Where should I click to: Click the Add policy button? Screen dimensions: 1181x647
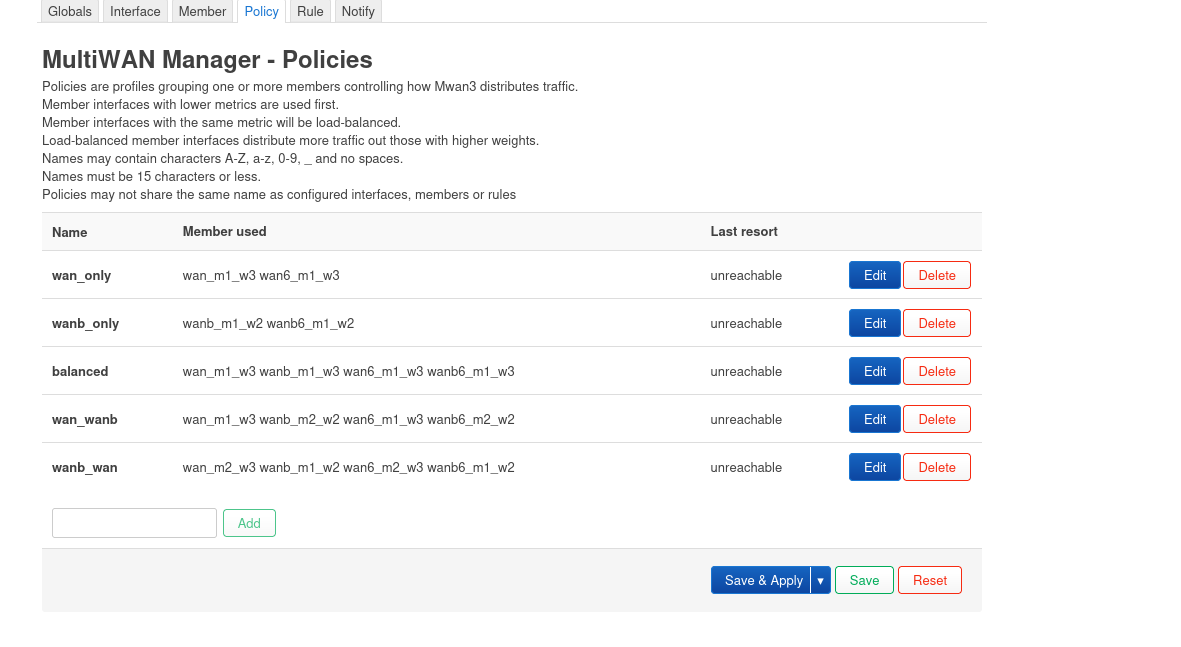pyautogui.click(x=249, y=523)
